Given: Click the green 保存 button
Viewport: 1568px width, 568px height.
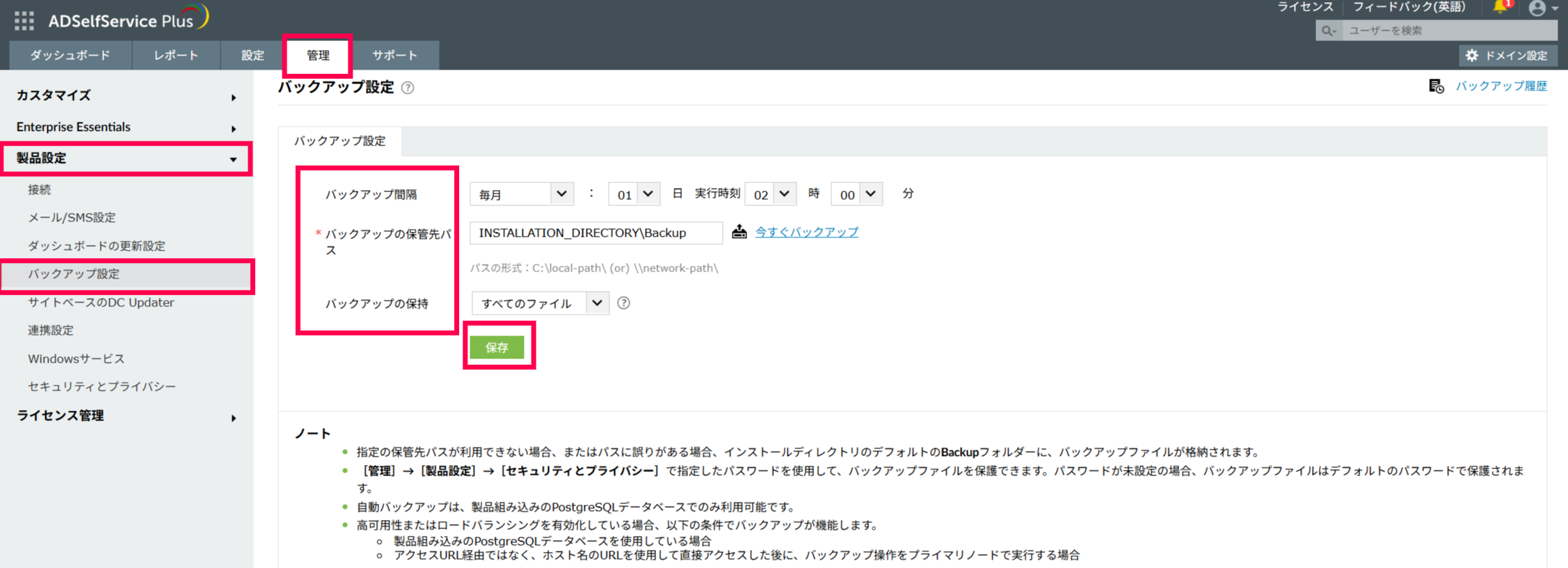Looking at the screenshot, I should click(x=497, y=347).
